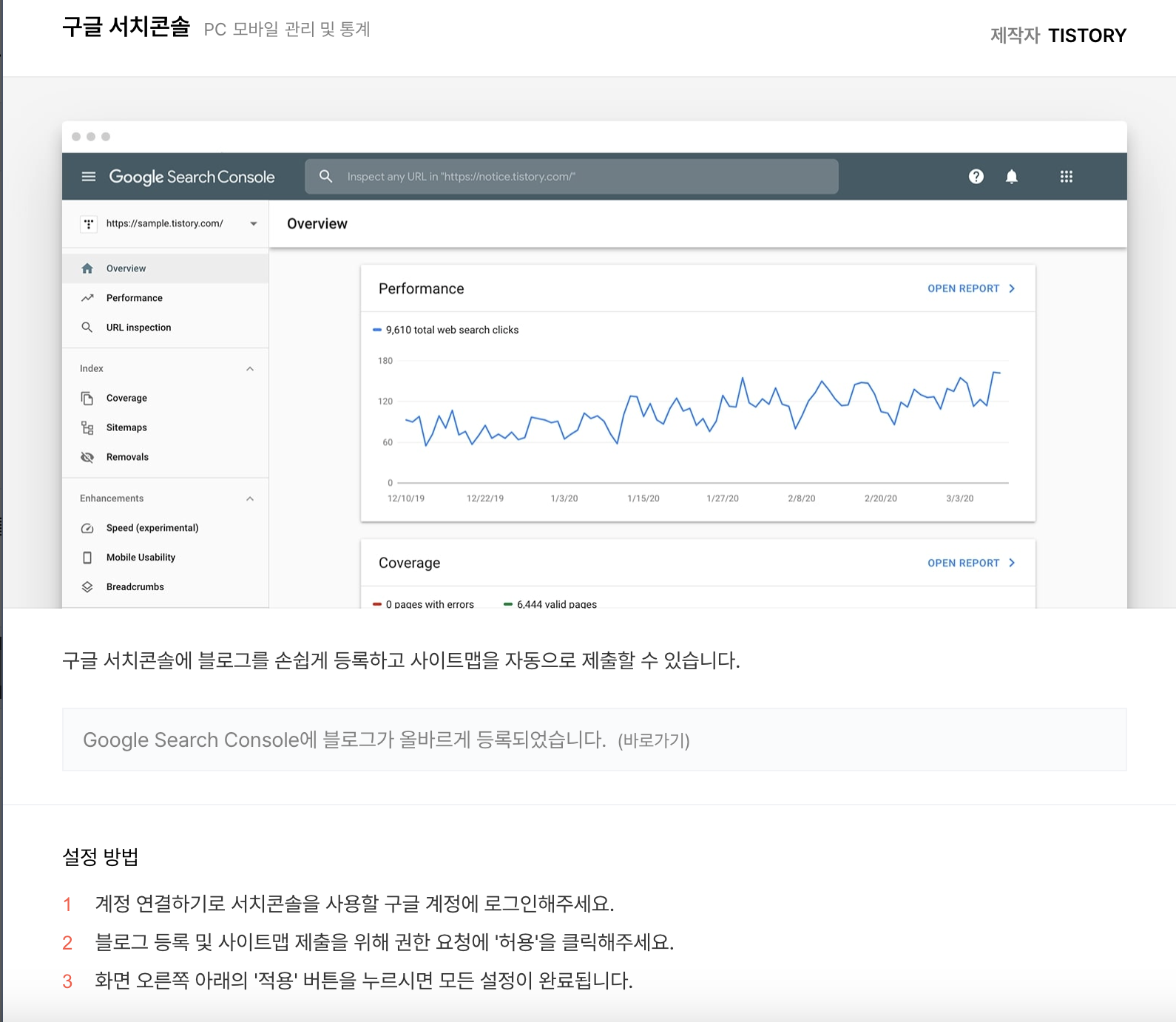Image resolution: width=1176 pixels, height=1022 pixels.
Task: Click the search magnifier icon in URL bar
Action: pos(325,176)
